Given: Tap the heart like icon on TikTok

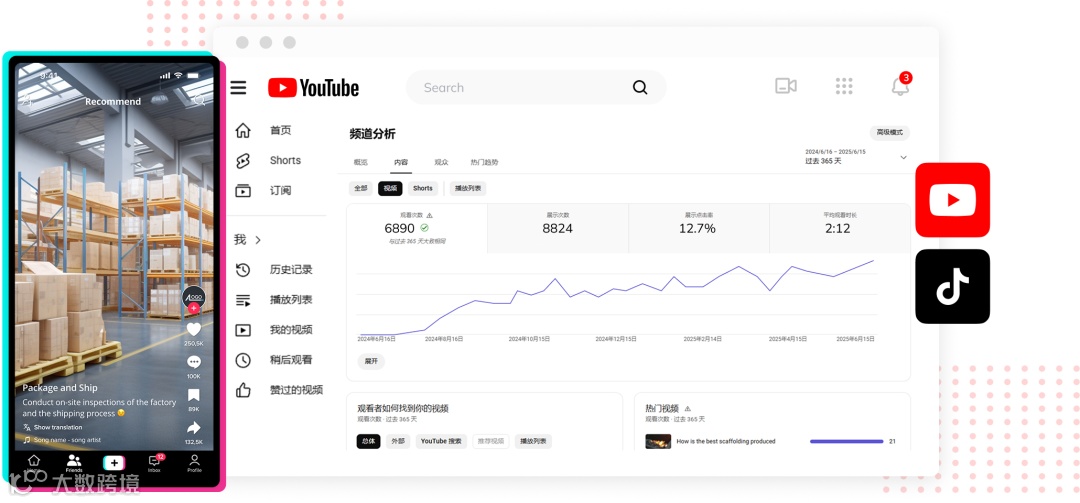Looking at the screenshot, I should (194, 329).
